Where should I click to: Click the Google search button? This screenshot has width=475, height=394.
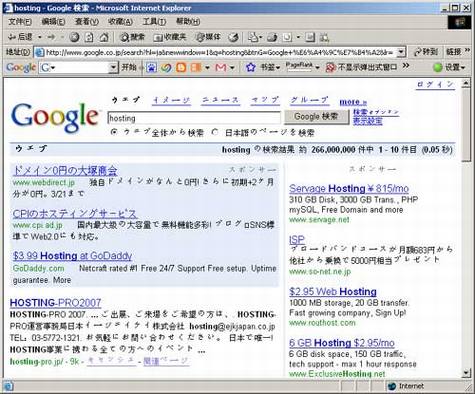pyautogui.click(x=316, y=117)
